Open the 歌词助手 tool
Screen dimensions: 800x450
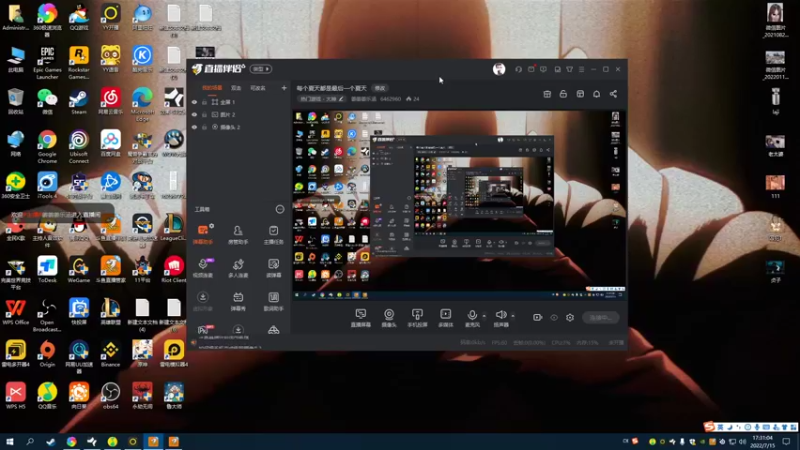click(273, 301)
